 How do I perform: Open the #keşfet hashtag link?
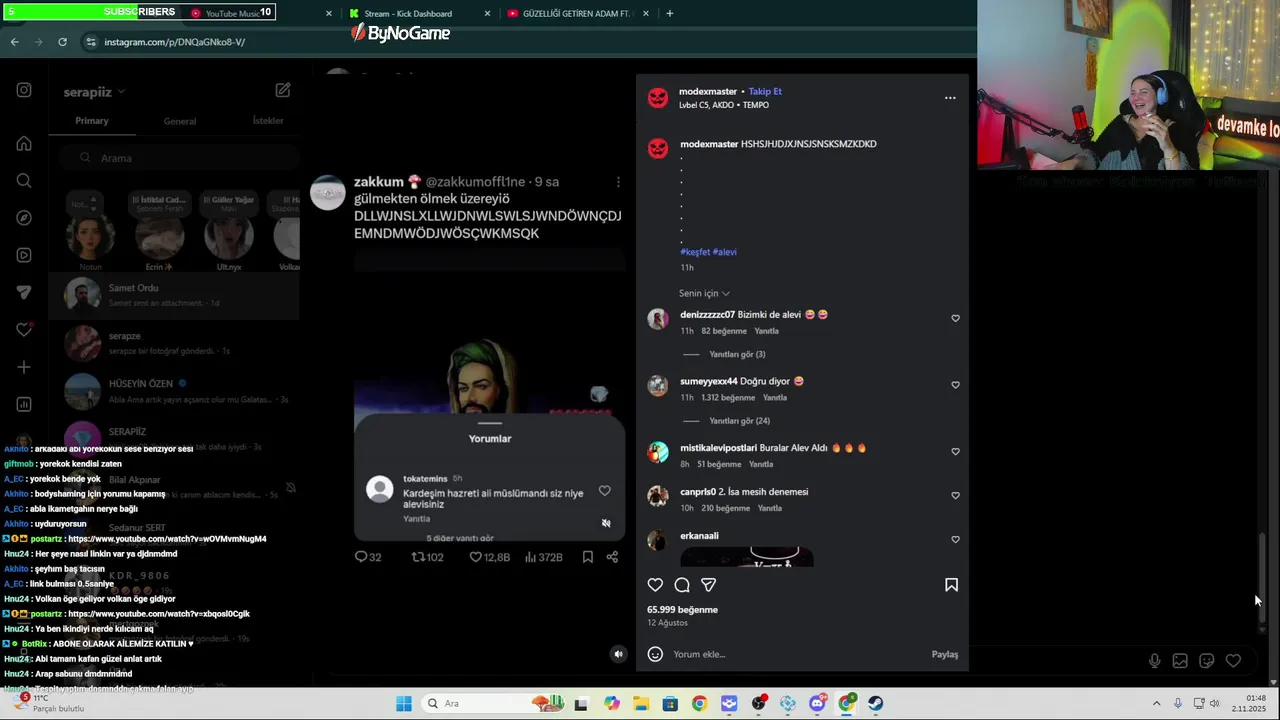[695, 252]
